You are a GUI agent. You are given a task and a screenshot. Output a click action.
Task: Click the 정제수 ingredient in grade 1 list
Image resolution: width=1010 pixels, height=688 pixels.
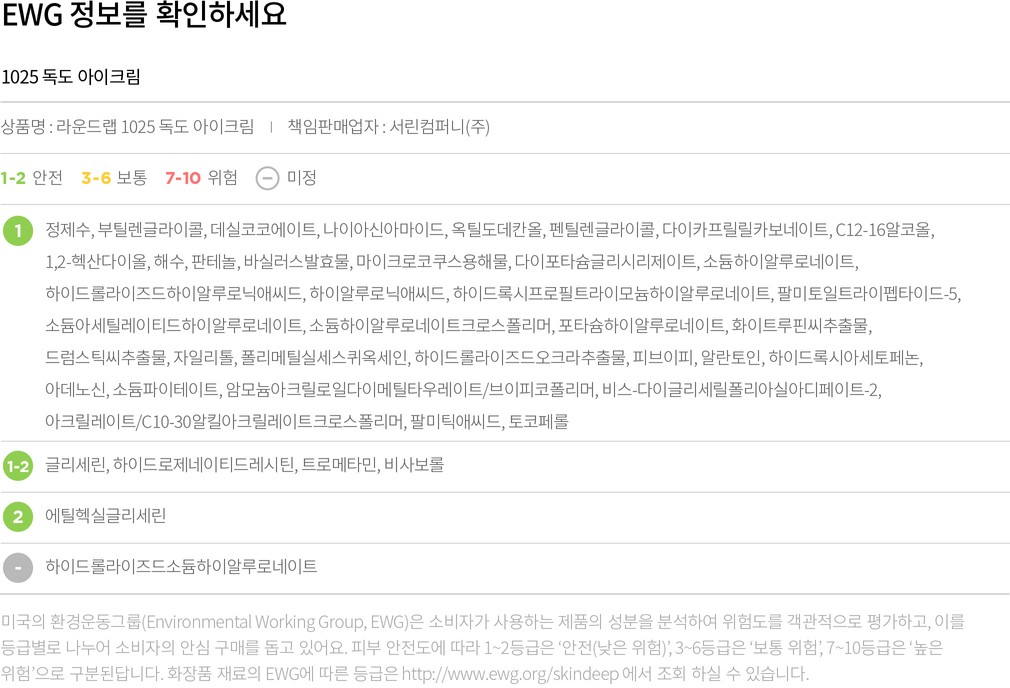(68, 230)
